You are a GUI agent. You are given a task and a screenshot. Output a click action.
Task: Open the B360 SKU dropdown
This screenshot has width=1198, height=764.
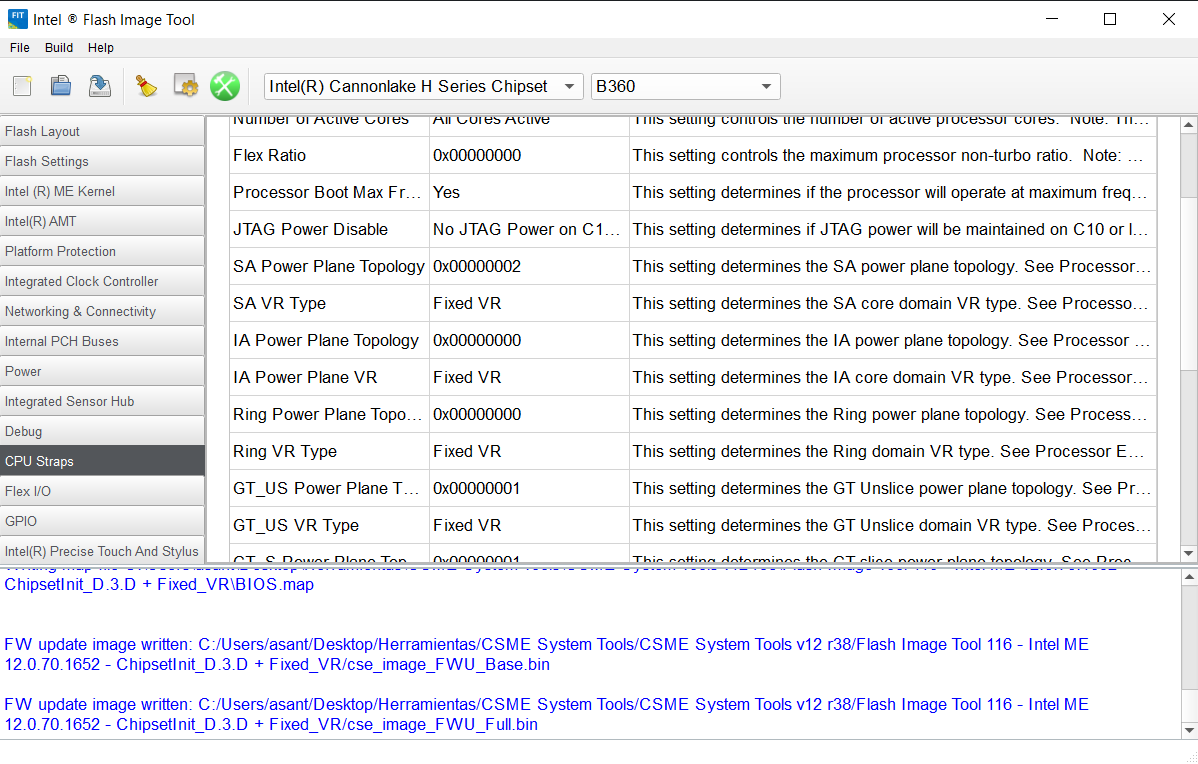tap(685, 86)
